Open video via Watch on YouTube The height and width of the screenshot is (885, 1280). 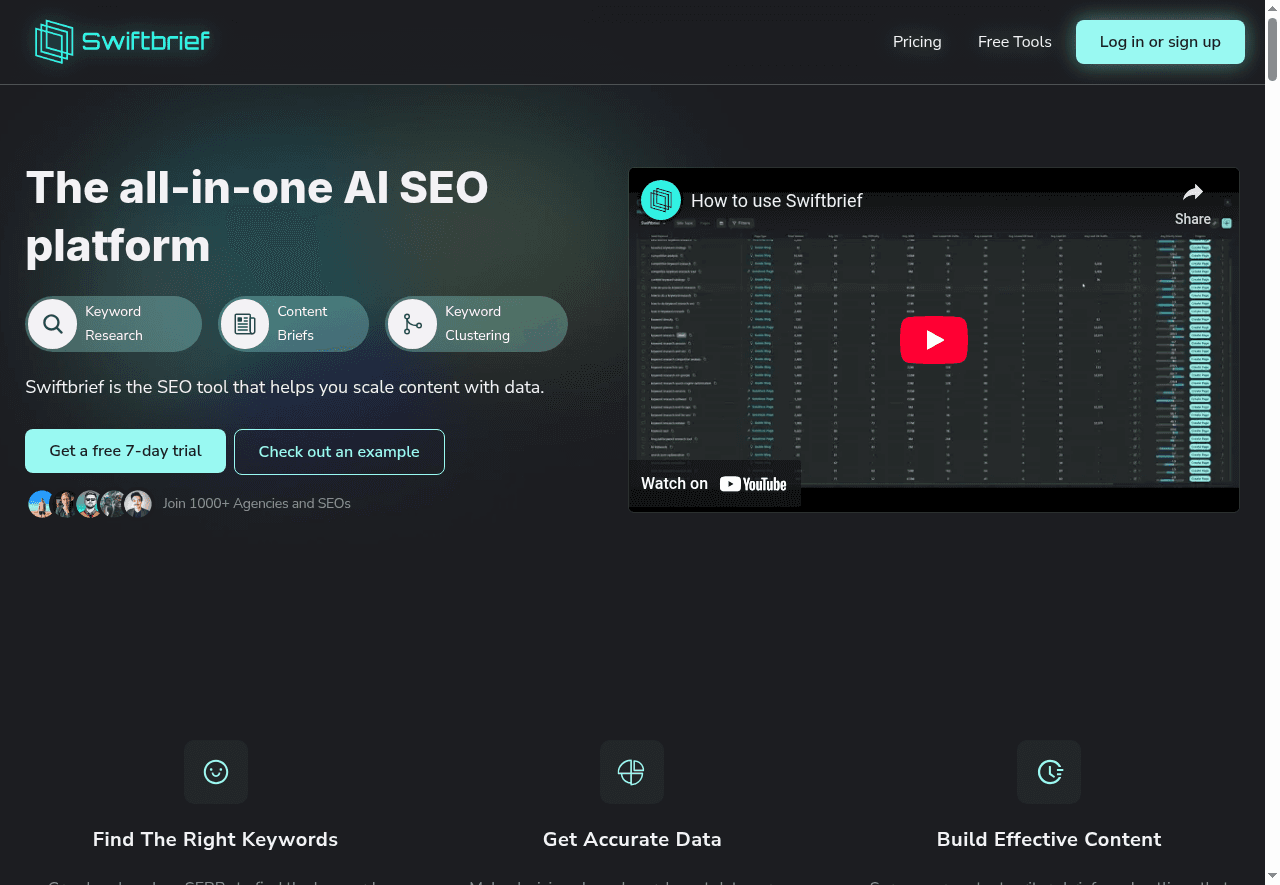coord(714,484)
